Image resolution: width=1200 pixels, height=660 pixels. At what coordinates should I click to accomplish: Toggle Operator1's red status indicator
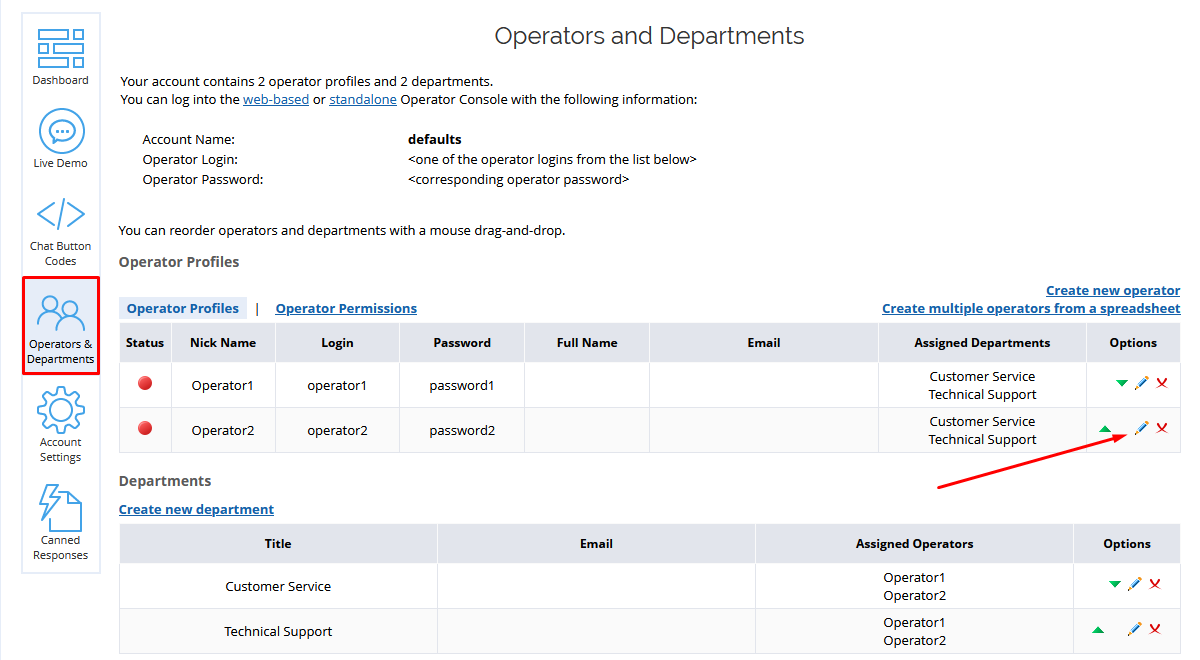pyautogui.click(x=145, y=382)
